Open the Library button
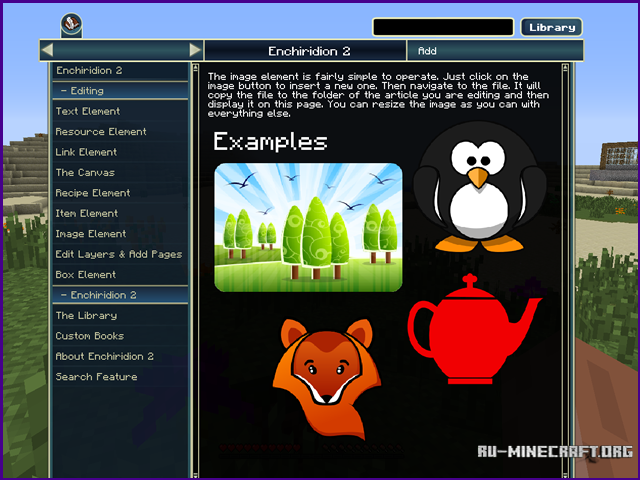This screenshot has width=640, height=480. tap(551, 27)
